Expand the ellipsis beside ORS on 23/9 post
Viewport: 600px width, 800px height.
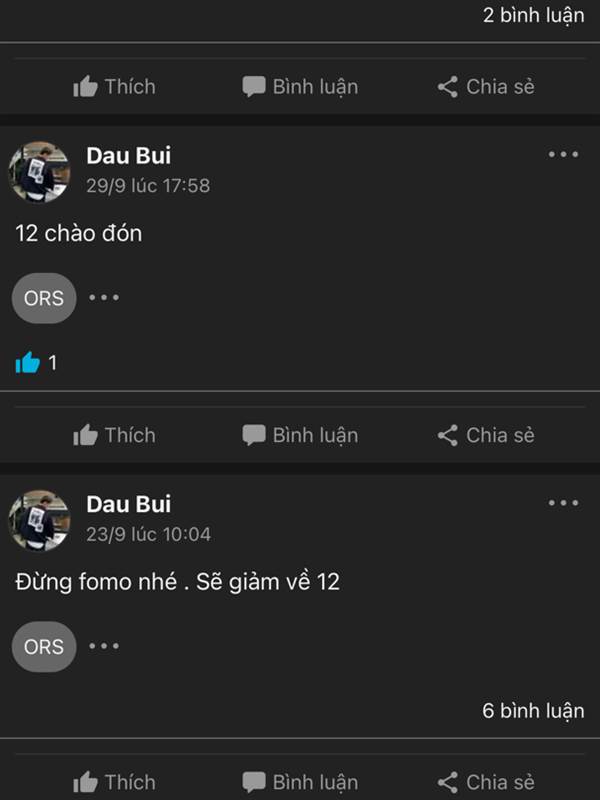(104, 646)
